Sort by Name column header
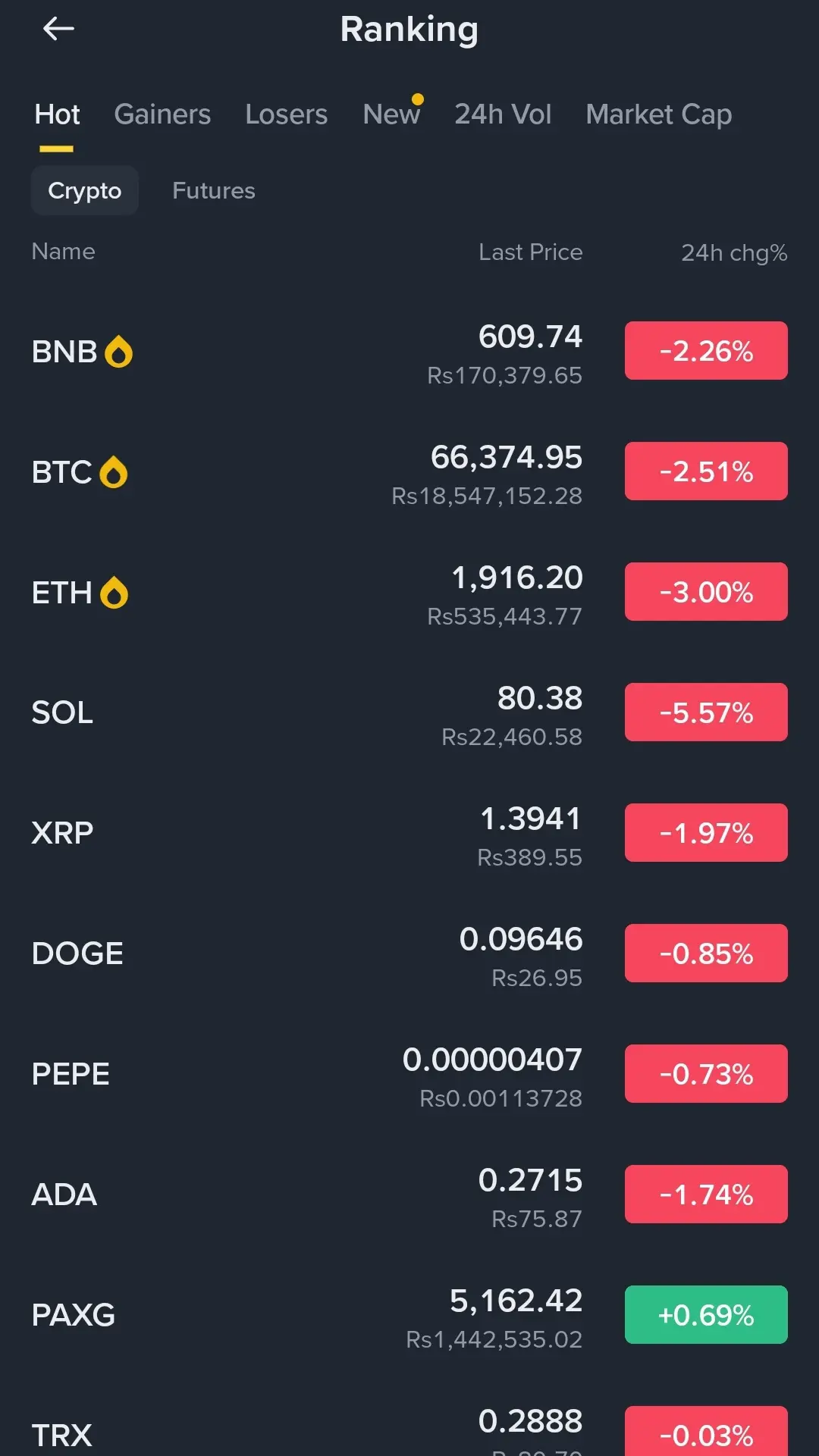The image size is (819, 1456). (64, 252)
